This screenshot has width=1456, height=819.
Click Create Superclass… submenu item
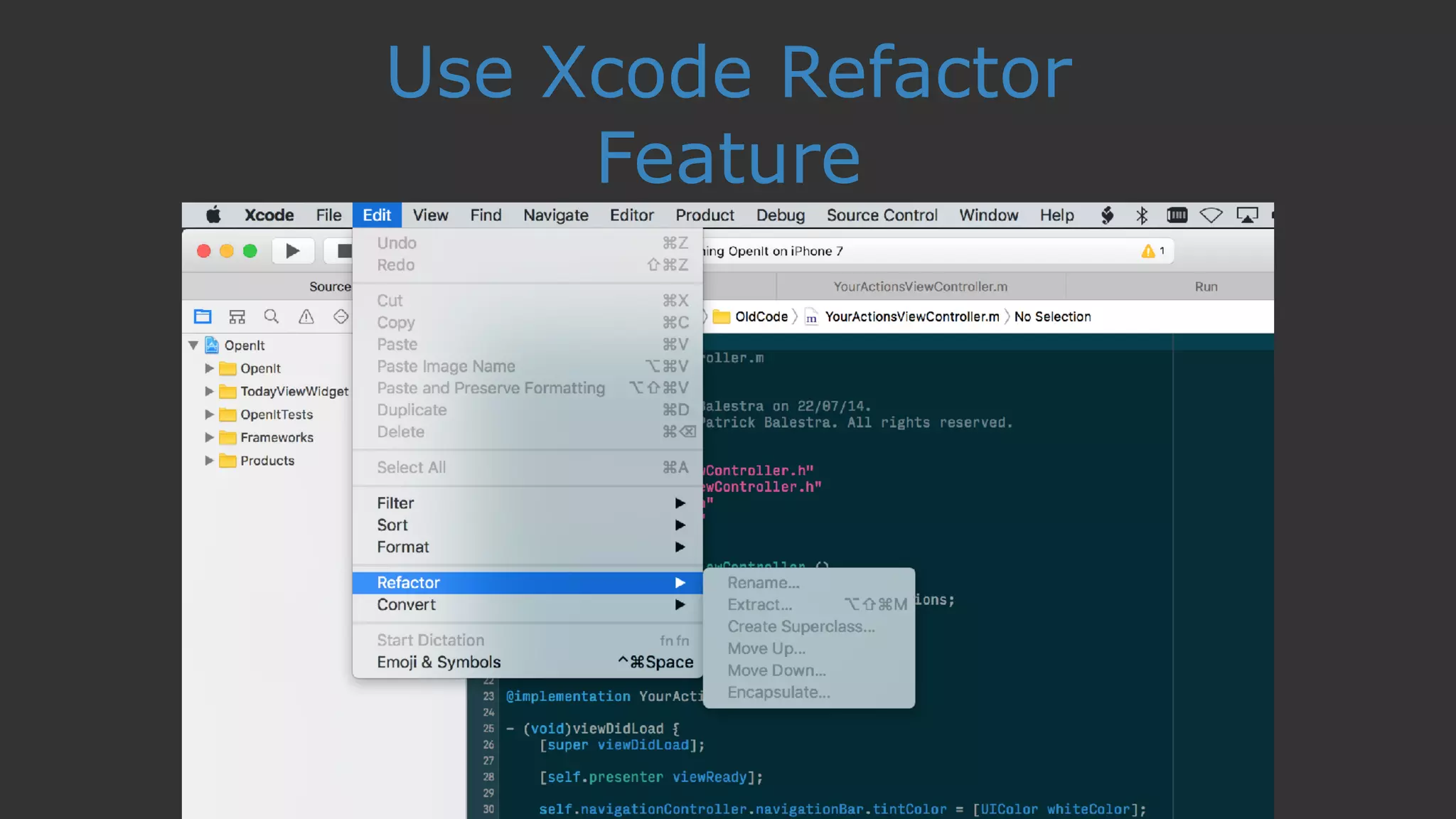click(809, 627)
